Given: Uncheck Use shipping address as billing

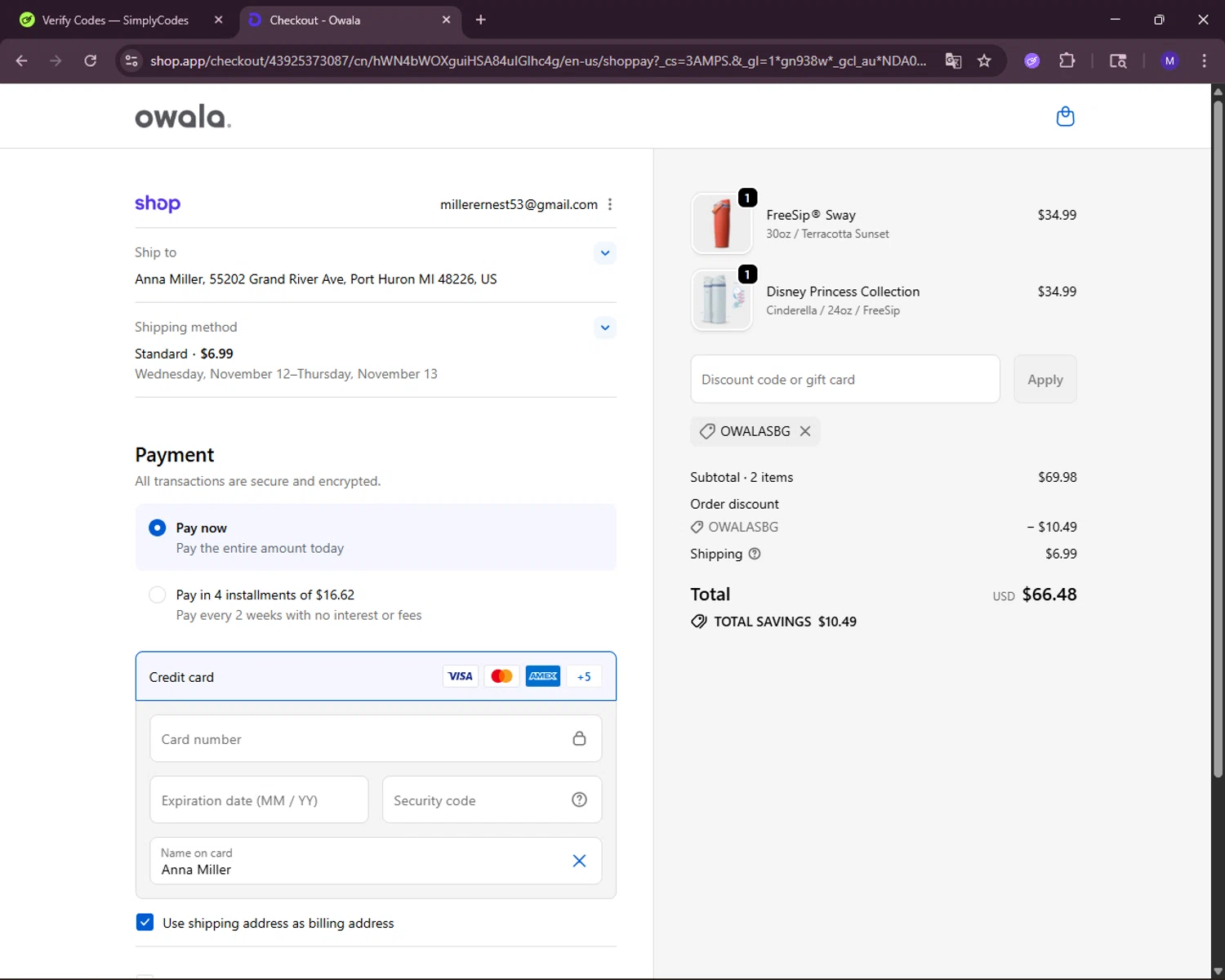Looking at the screenshot, I should [x=145, y=923].
